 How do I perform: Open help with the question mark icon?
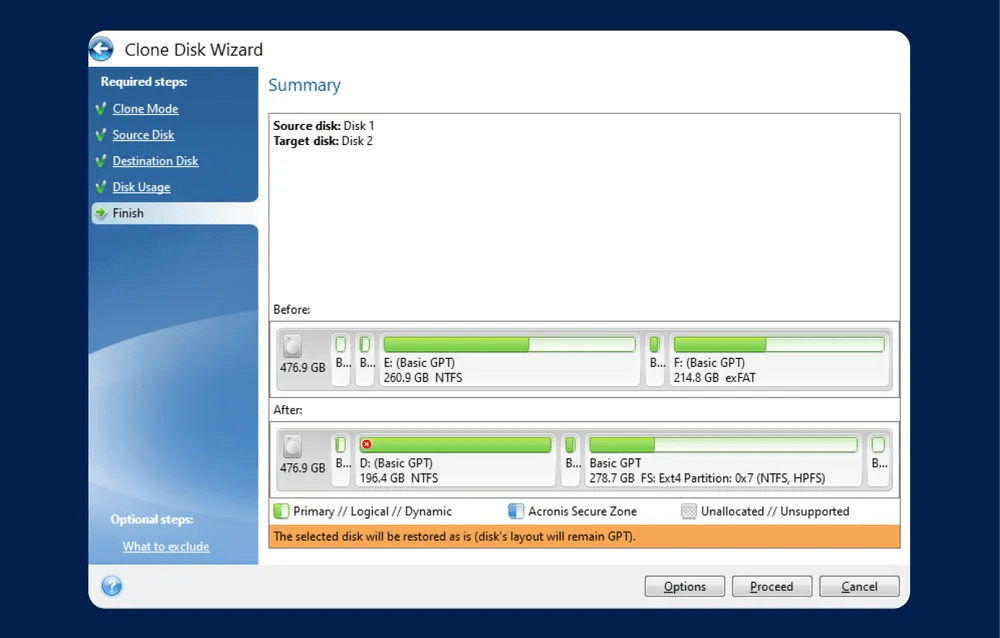point(112,586)
